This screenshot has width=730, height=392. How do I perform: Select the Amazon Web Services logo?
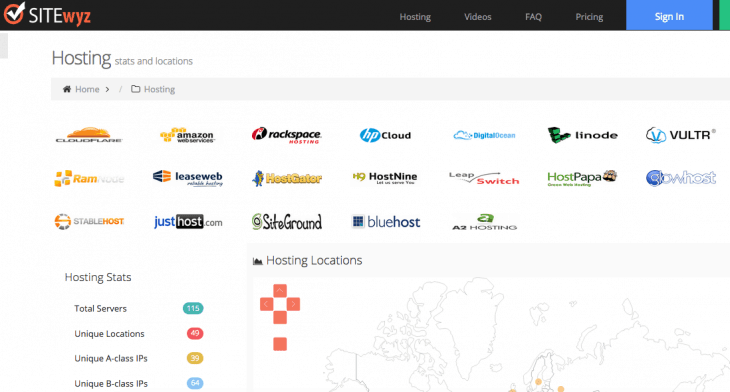188,135
